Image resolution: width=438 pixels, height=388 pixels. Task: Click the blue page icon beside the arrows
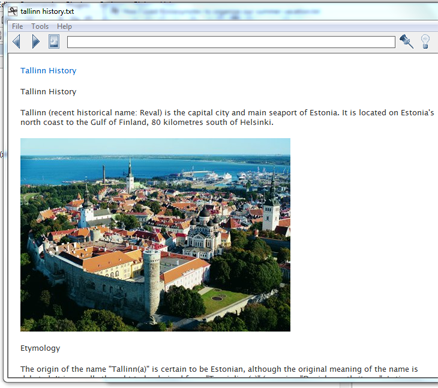click(54, 42)
